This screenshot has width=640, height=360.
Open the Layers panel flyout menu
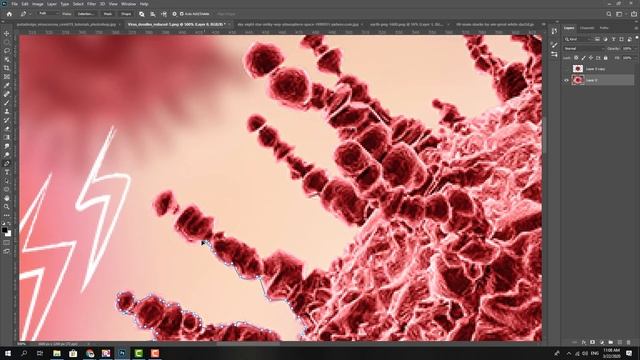pos(636,28)
